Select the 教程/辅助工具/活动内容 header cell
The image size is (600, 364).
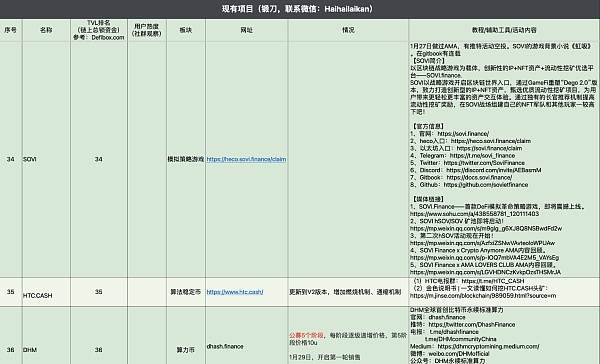(x=504, y=30)
